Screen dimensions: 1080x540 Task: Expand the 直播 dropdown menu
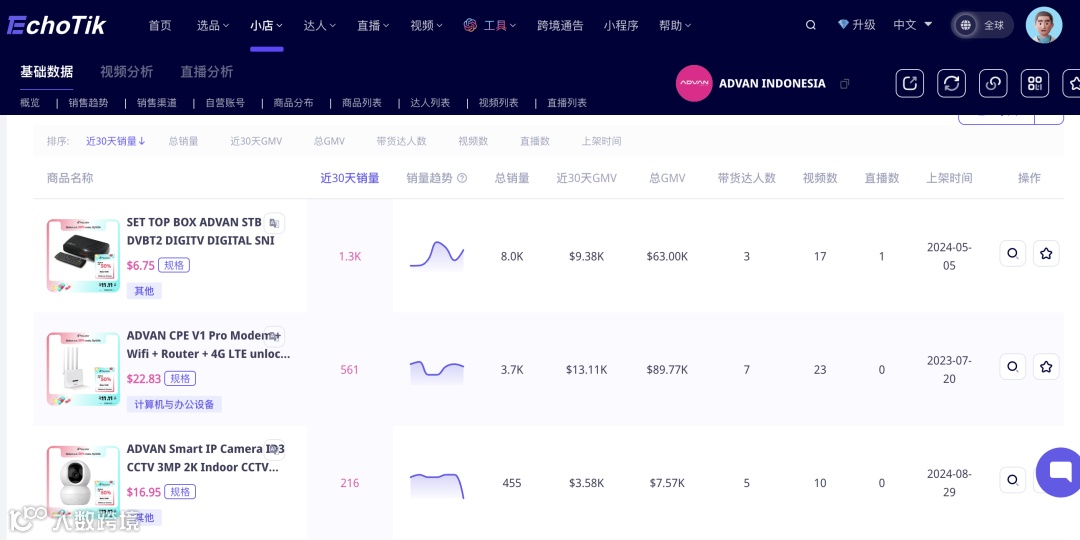point(373,25)
